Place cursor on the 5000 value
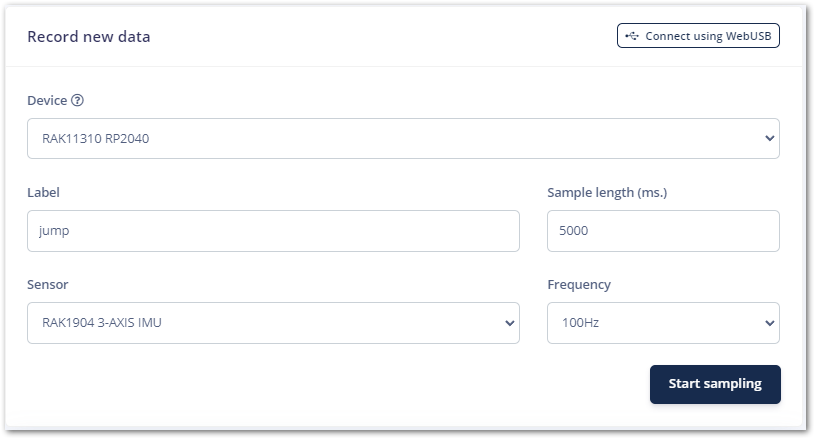 coord(575,231)
